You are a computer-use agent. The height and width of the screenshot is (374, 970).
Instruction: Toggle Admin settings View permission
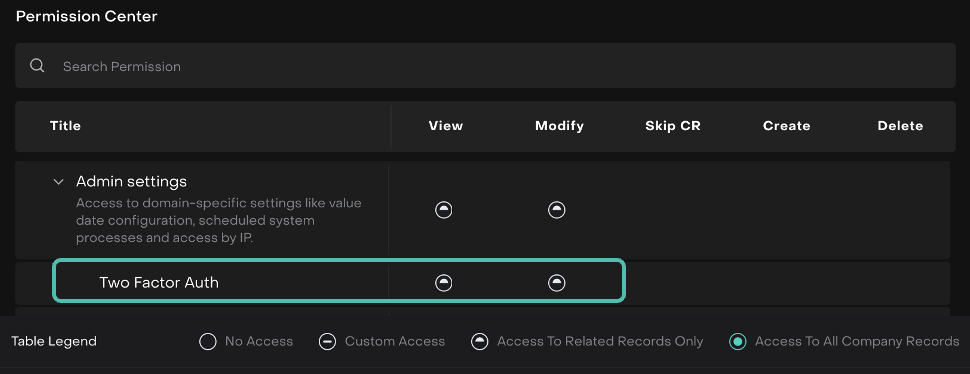coord(444,210)
